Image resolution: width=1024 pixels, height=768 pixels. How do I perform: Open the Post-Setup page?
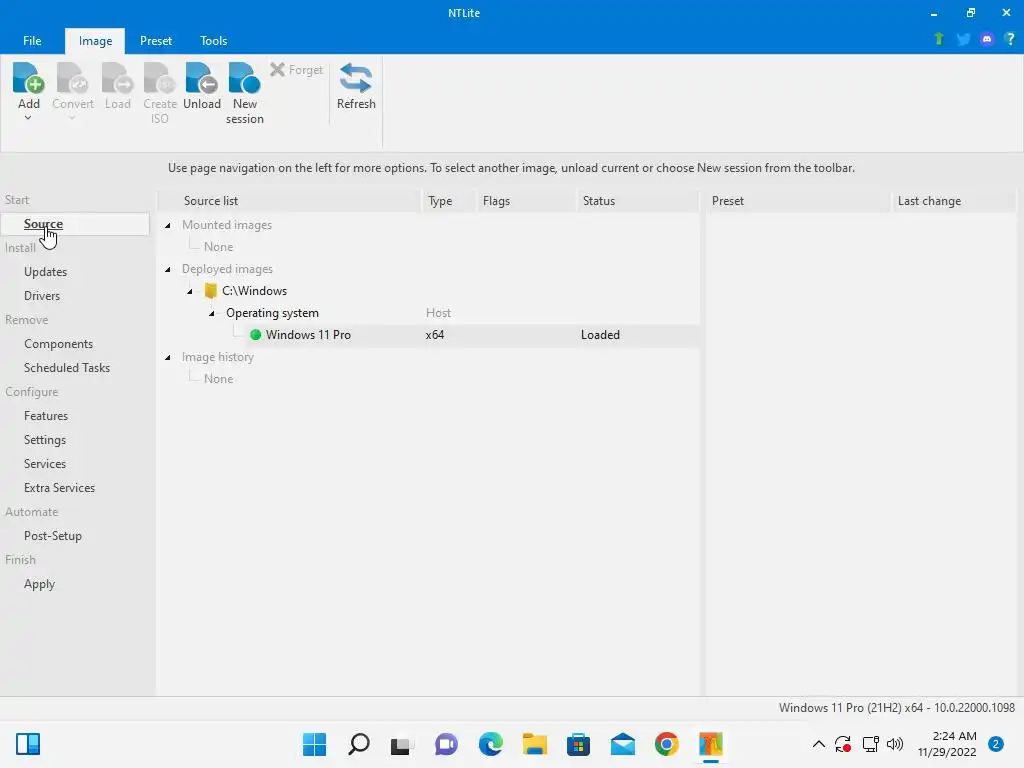click(x=52, y=536)
